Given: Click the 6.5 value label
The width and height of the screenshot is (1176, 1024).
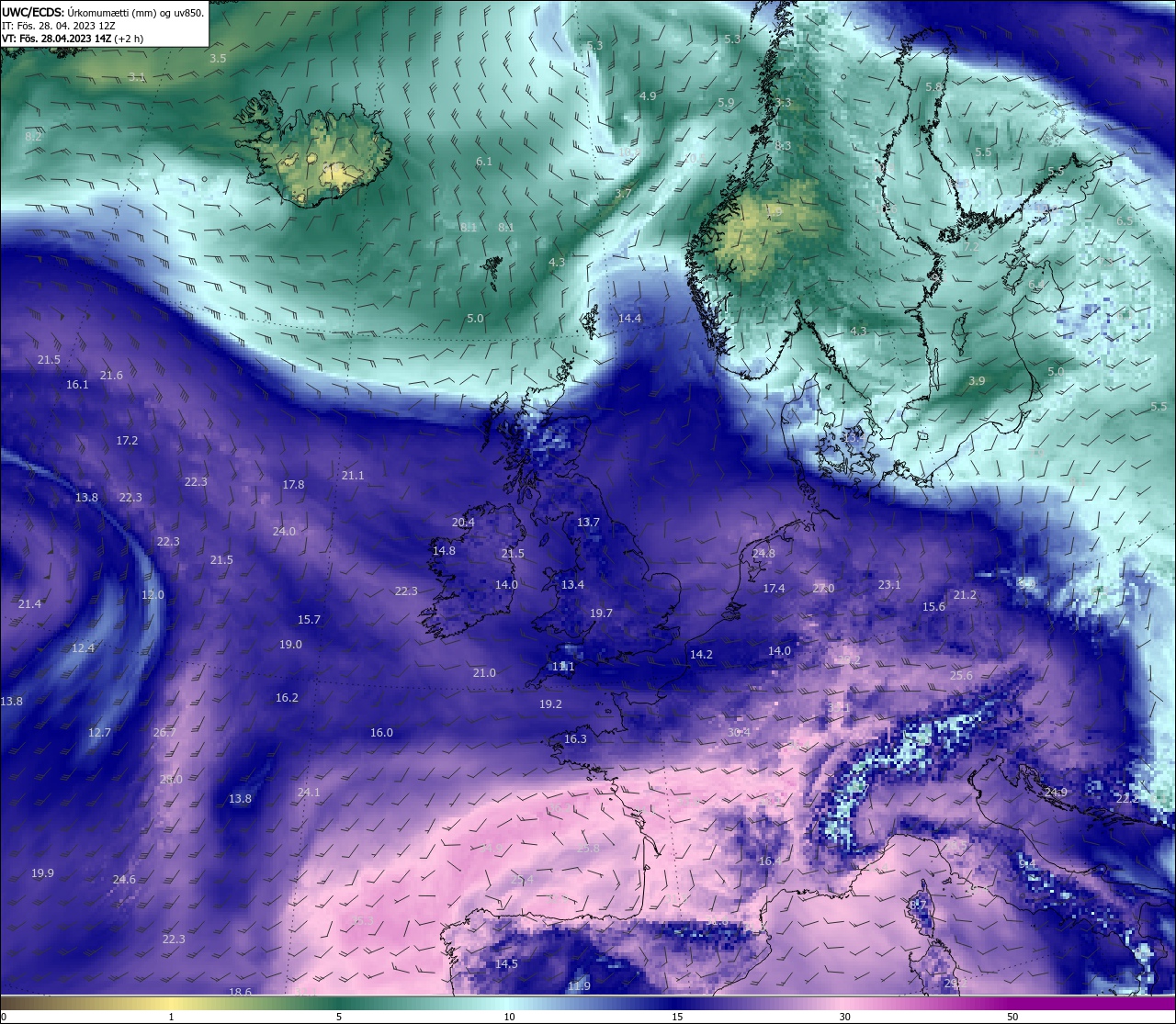Looking at the screenshot, I should pyautogui.click(x=1125, y=221).
